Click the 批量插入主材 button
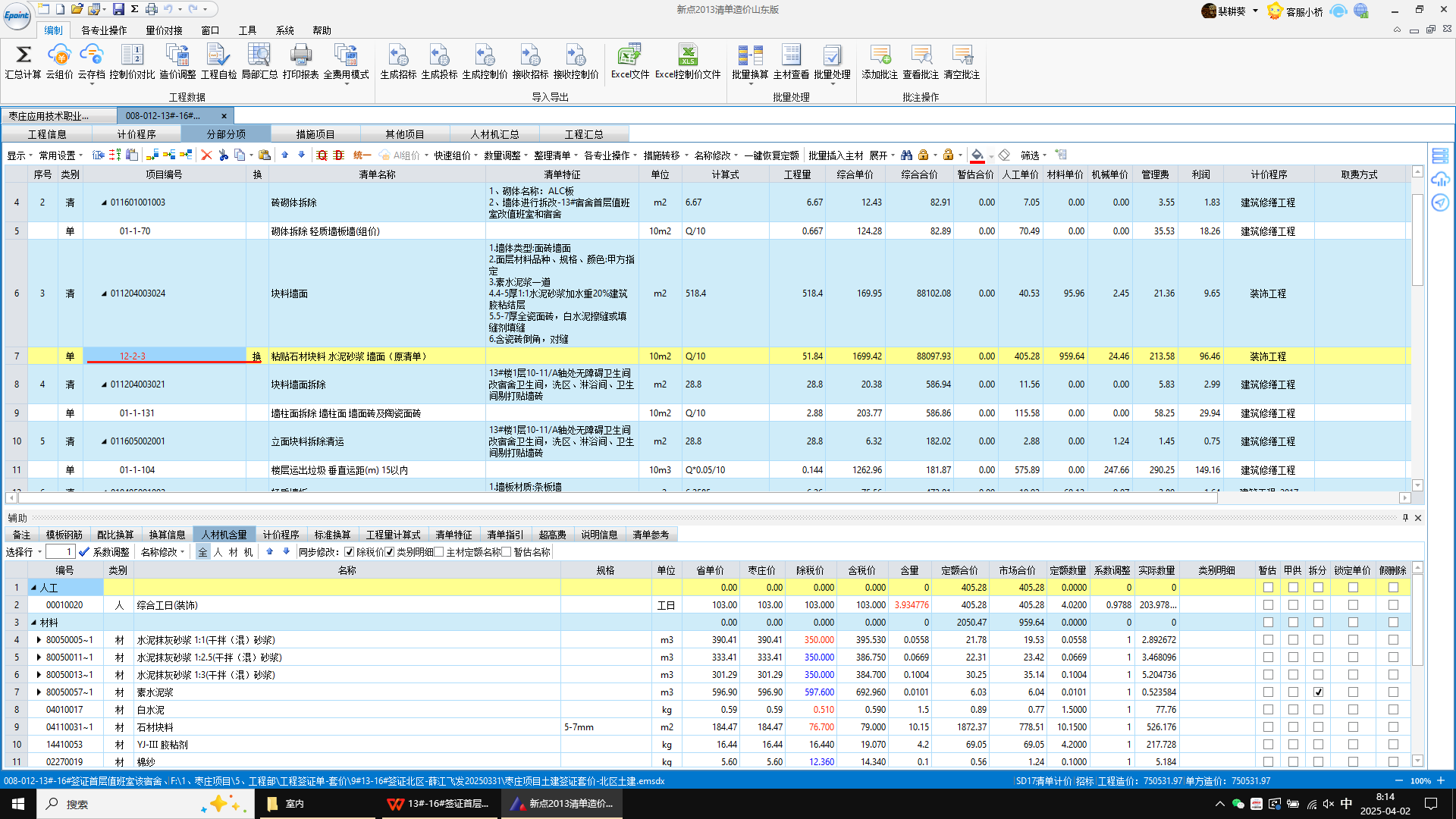Image resolution: width=1456 pixels, height=819 pixels. tap(836, 155)
